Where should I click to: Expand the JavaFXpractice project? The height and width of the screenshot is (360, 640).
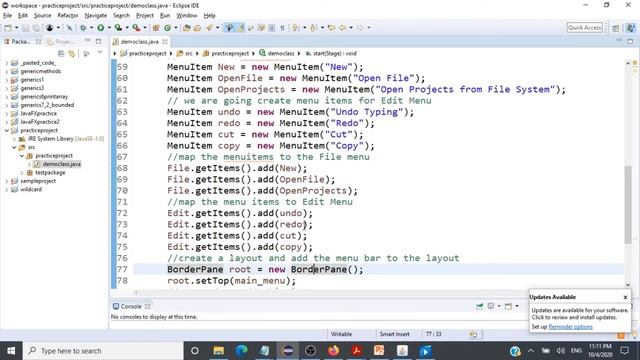click(x=7, y=113)
